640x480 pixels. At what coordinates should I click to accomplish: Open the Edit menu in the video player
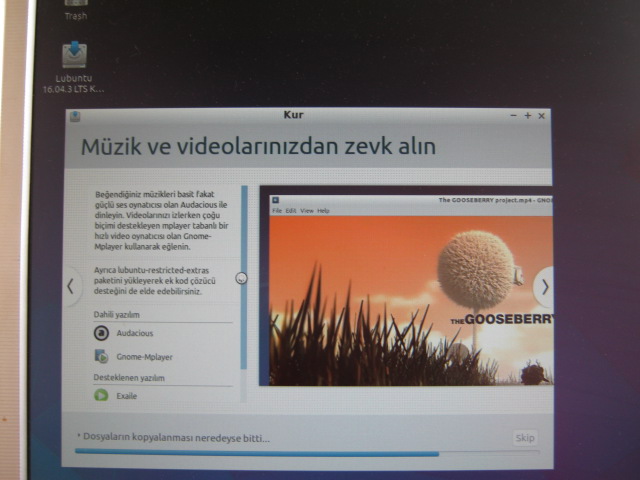click(291, 211)
